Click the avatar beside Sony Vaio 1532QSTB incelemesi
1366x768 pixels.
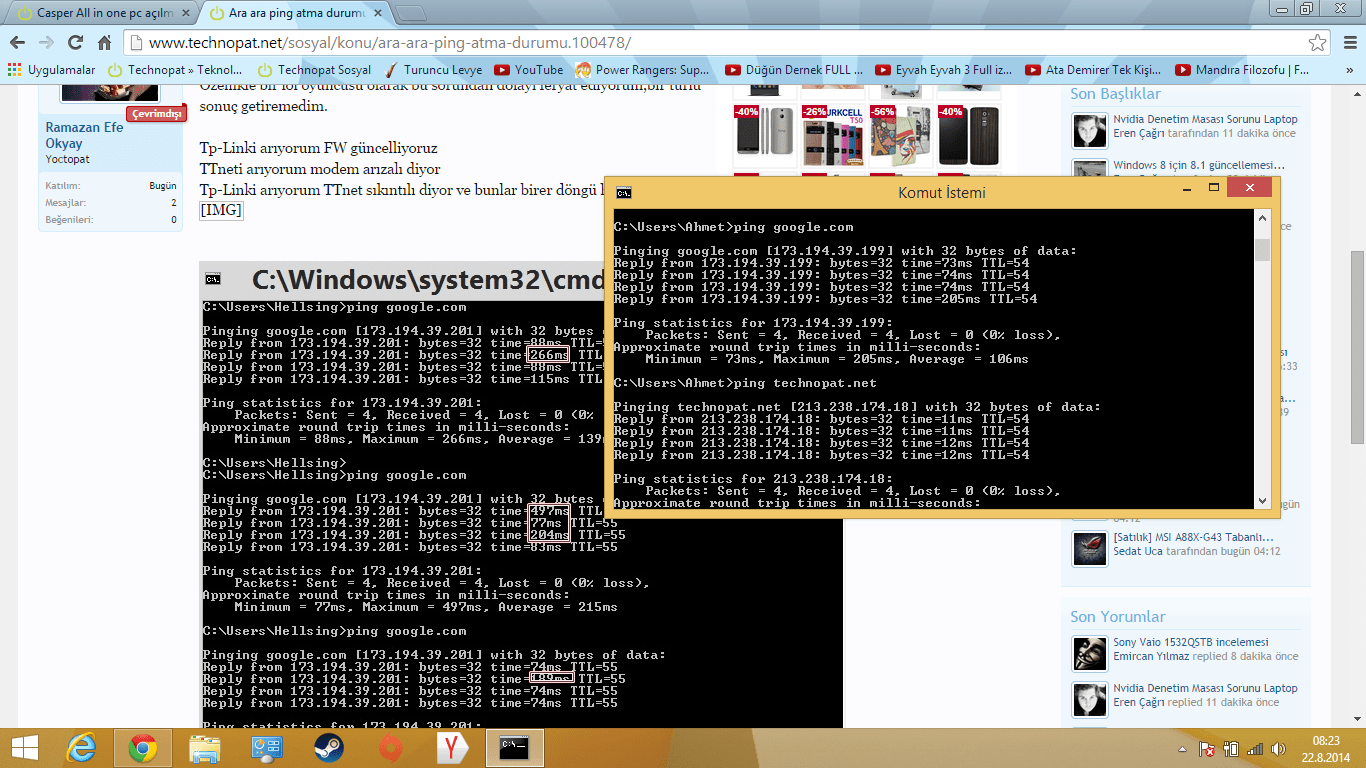[1090, 654]
